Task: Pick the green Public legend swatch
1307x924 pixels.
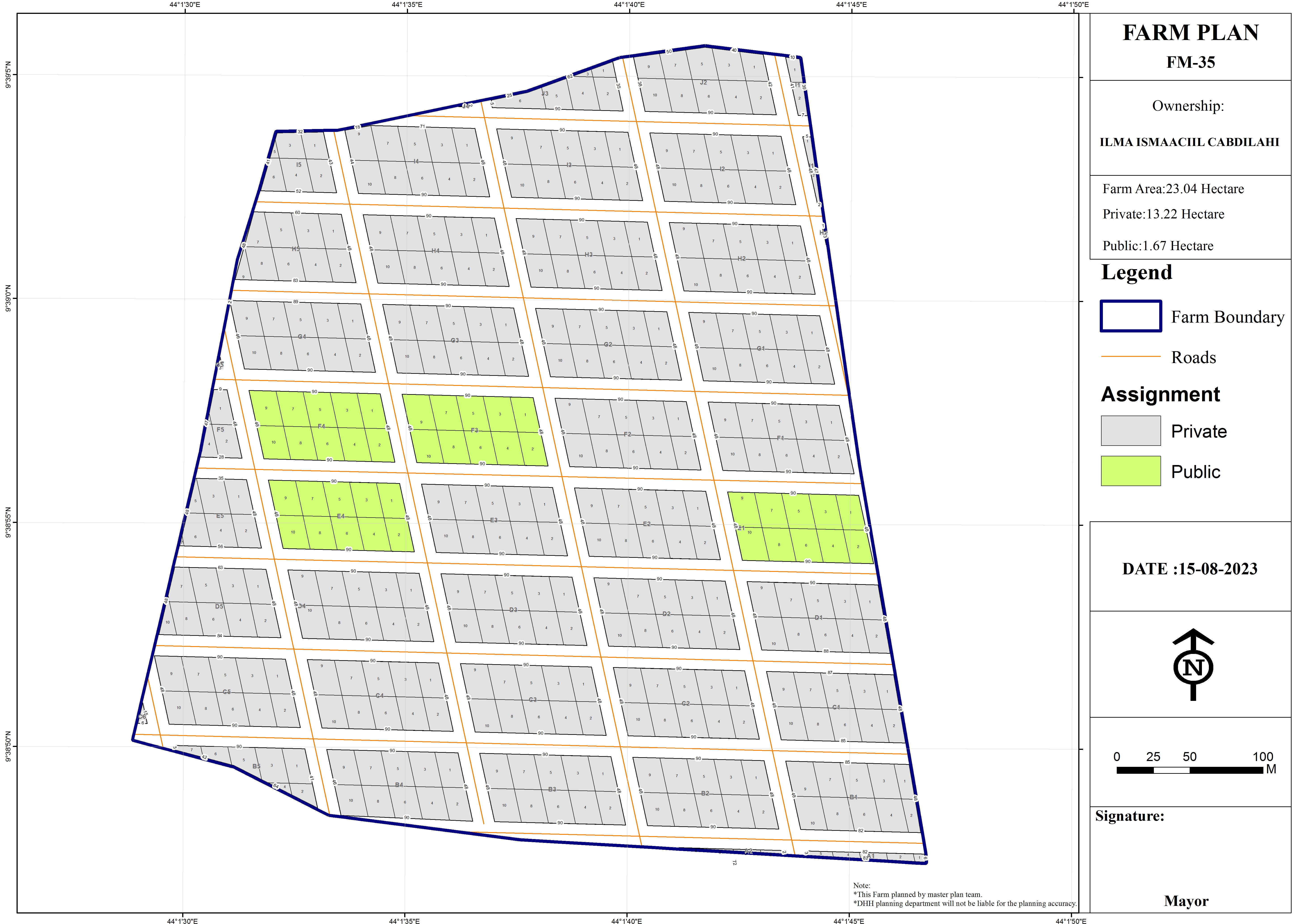Action: (x=1131, y=471)
